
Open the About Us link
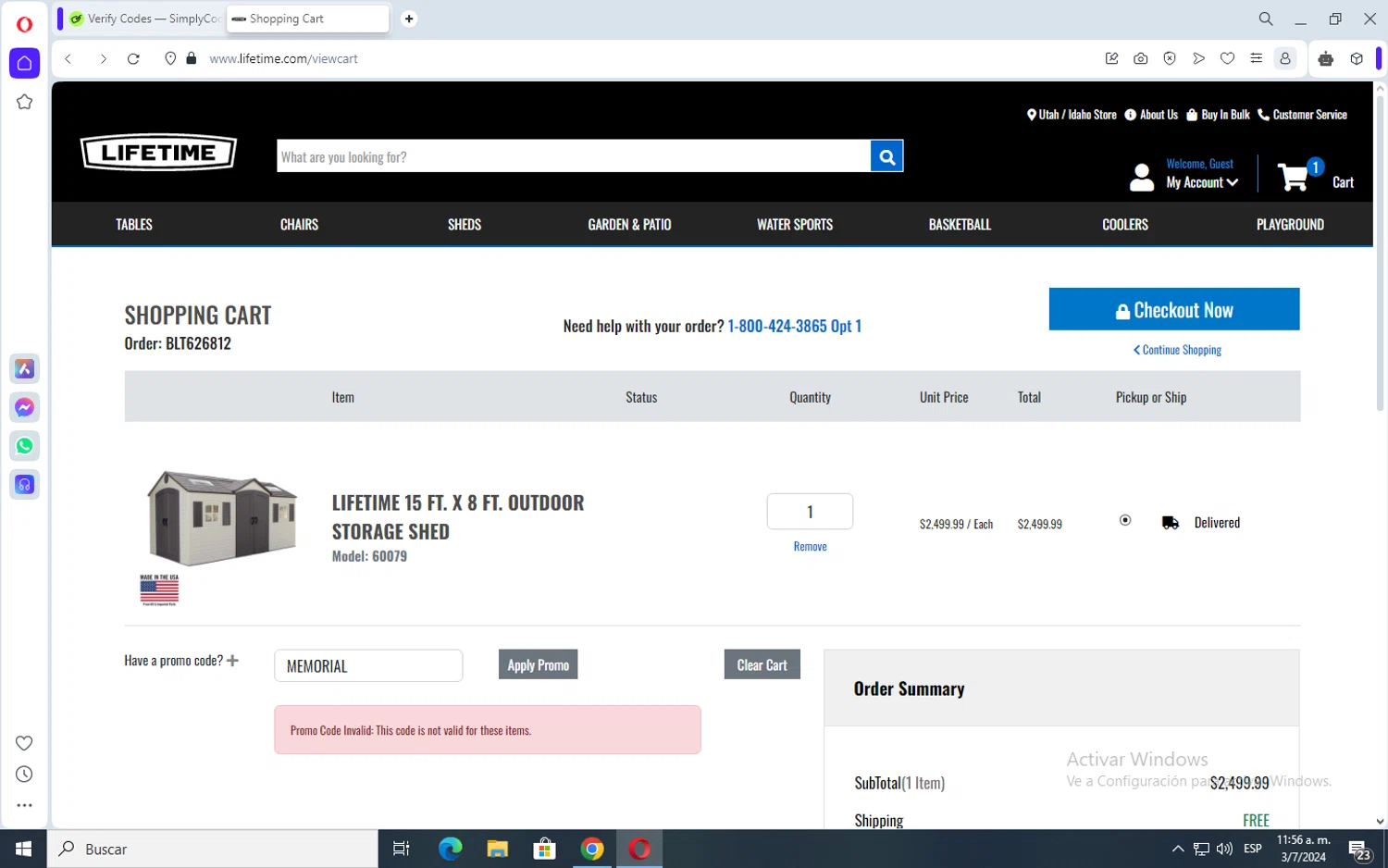coord(1151,115)
